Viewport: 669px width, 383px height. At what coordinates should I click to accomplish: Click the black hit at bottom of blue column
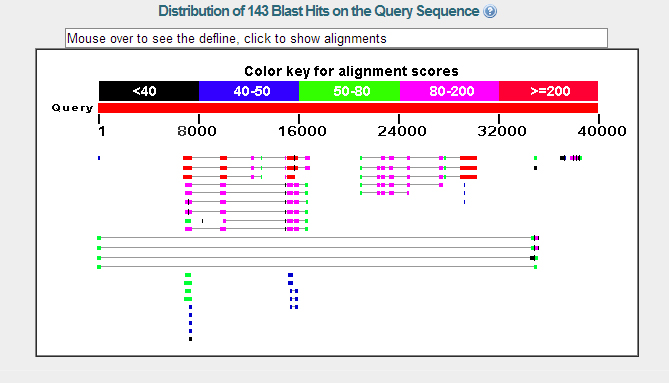pyautogui.click(x=190, y=339)
